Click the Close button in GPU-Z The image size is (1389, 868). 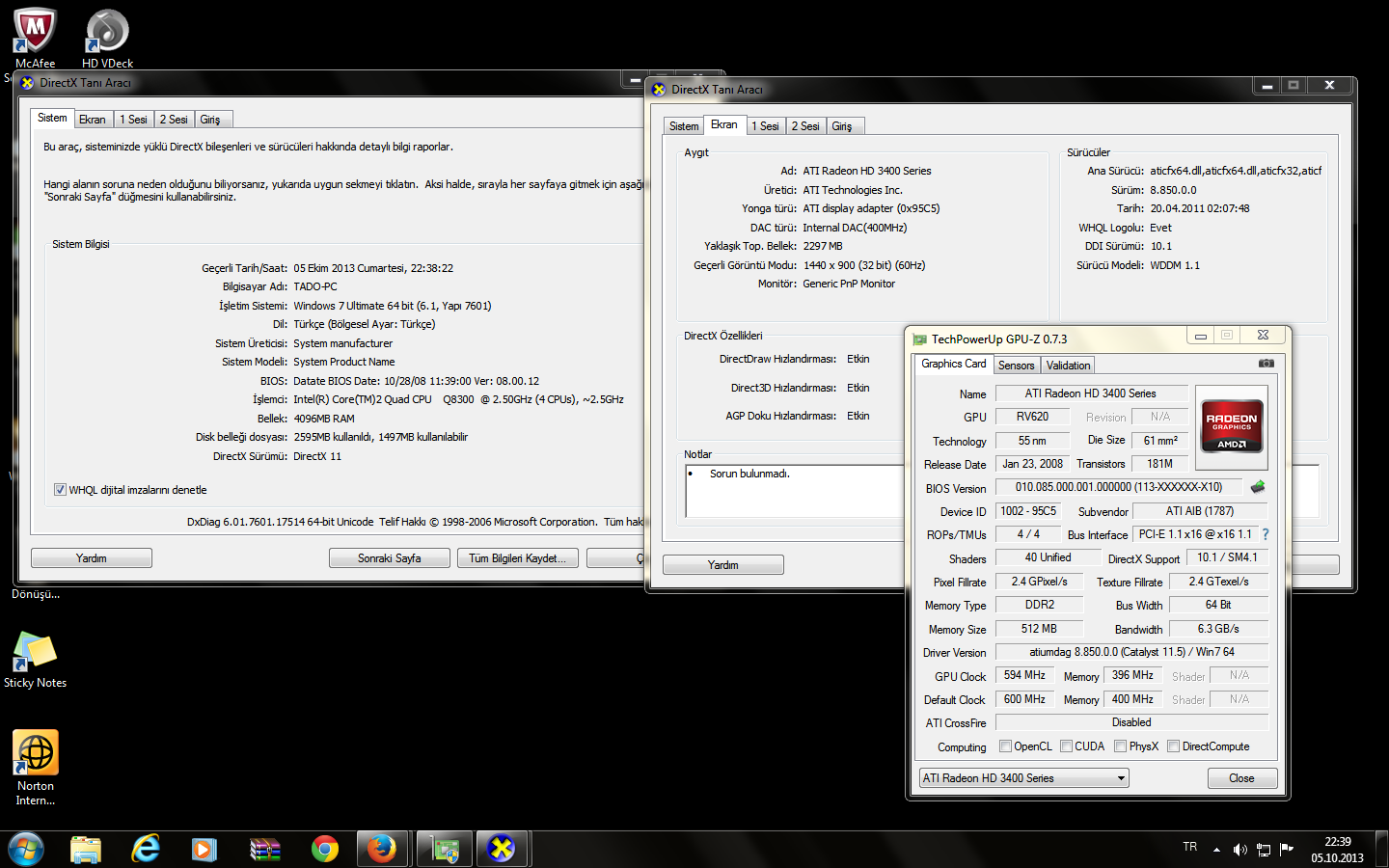(x=1241, y=778)
